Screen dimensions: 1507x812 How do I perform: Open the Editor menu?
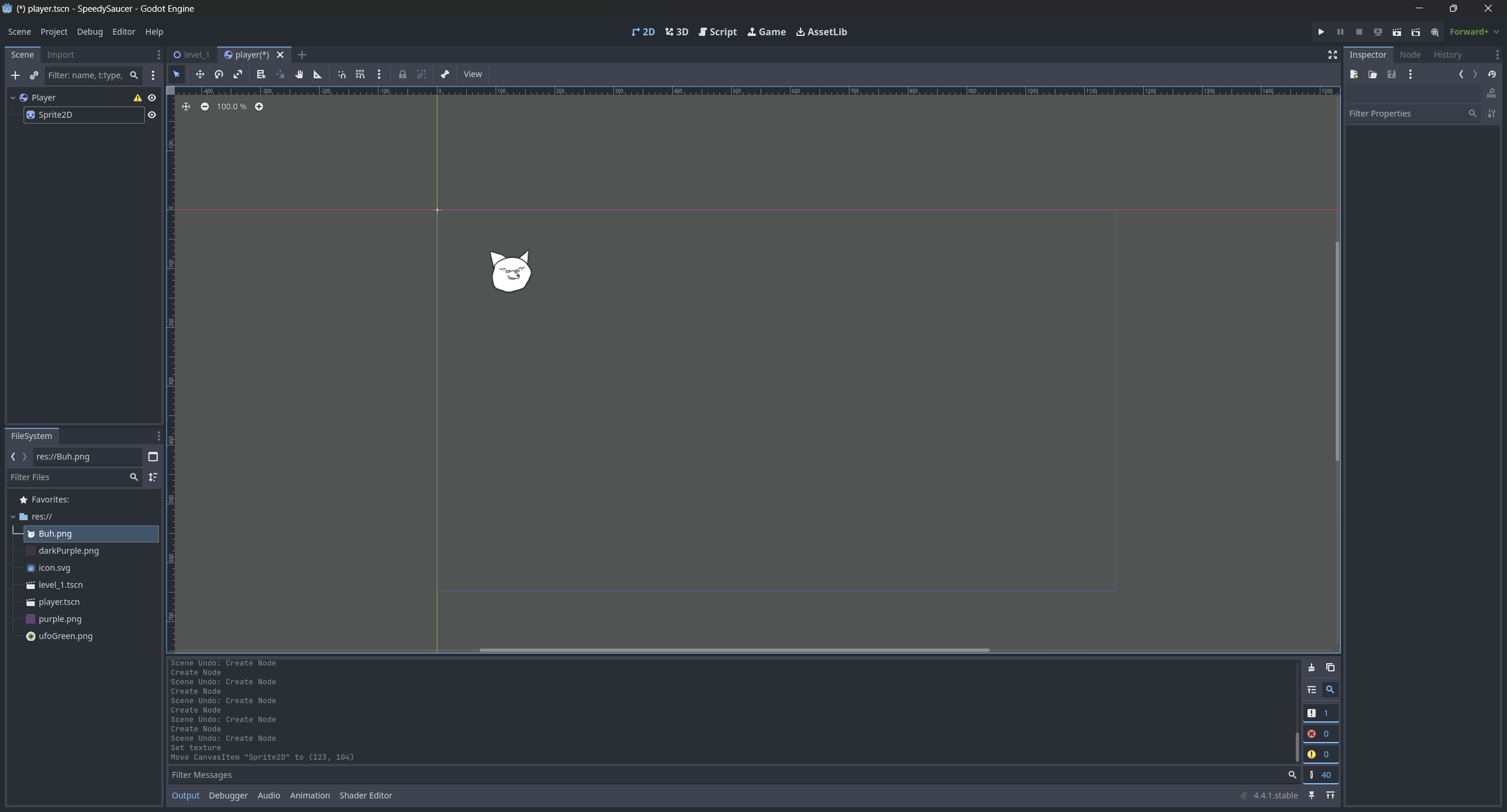124,32
